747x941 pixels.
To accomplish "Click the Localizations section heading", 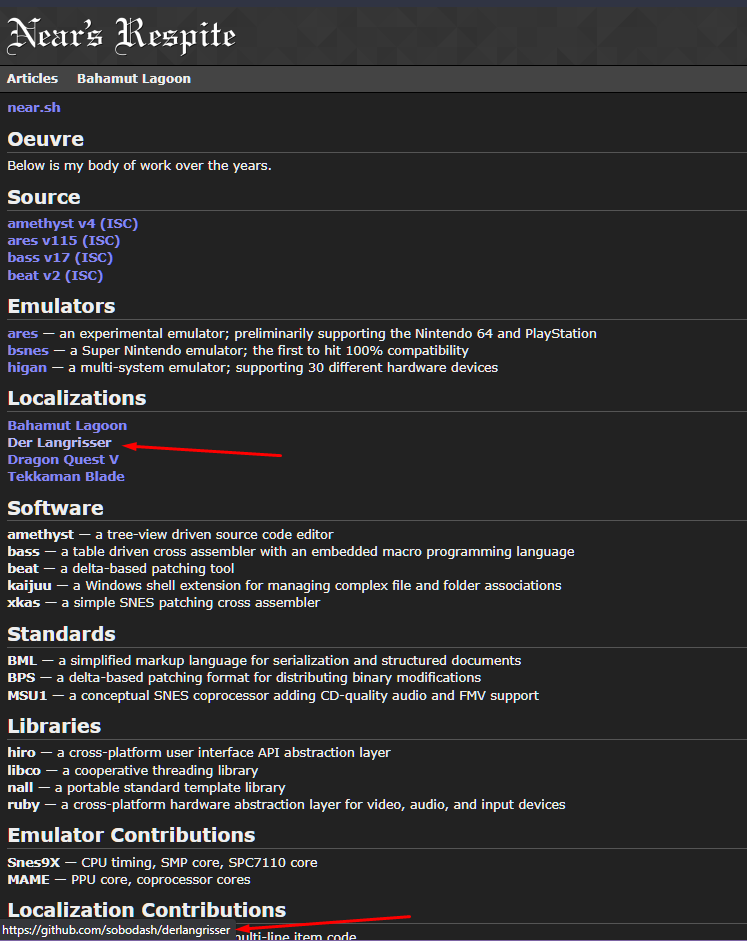I will 77,398.
